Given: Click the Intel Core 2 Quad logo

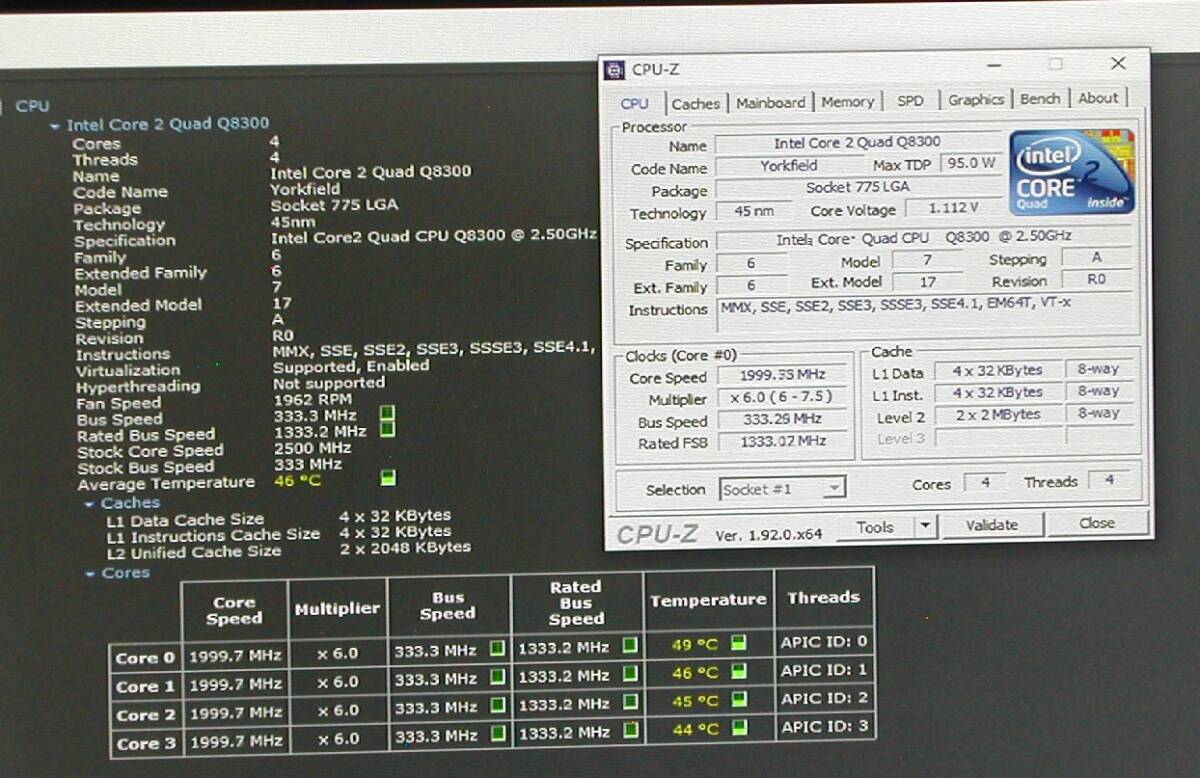Looking at the screenshot, I should 1072,171.
